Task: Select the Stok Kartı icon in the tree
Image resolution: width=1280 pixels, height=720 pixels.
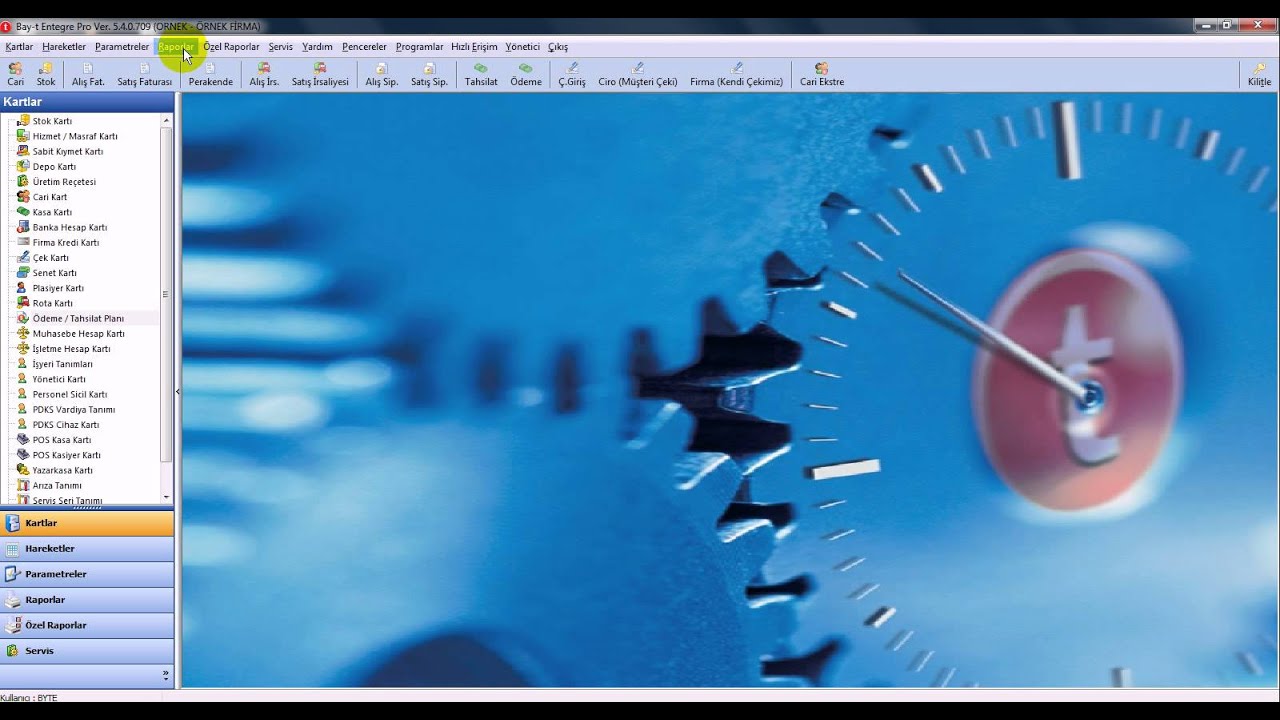Action: [x=23, y=121]
